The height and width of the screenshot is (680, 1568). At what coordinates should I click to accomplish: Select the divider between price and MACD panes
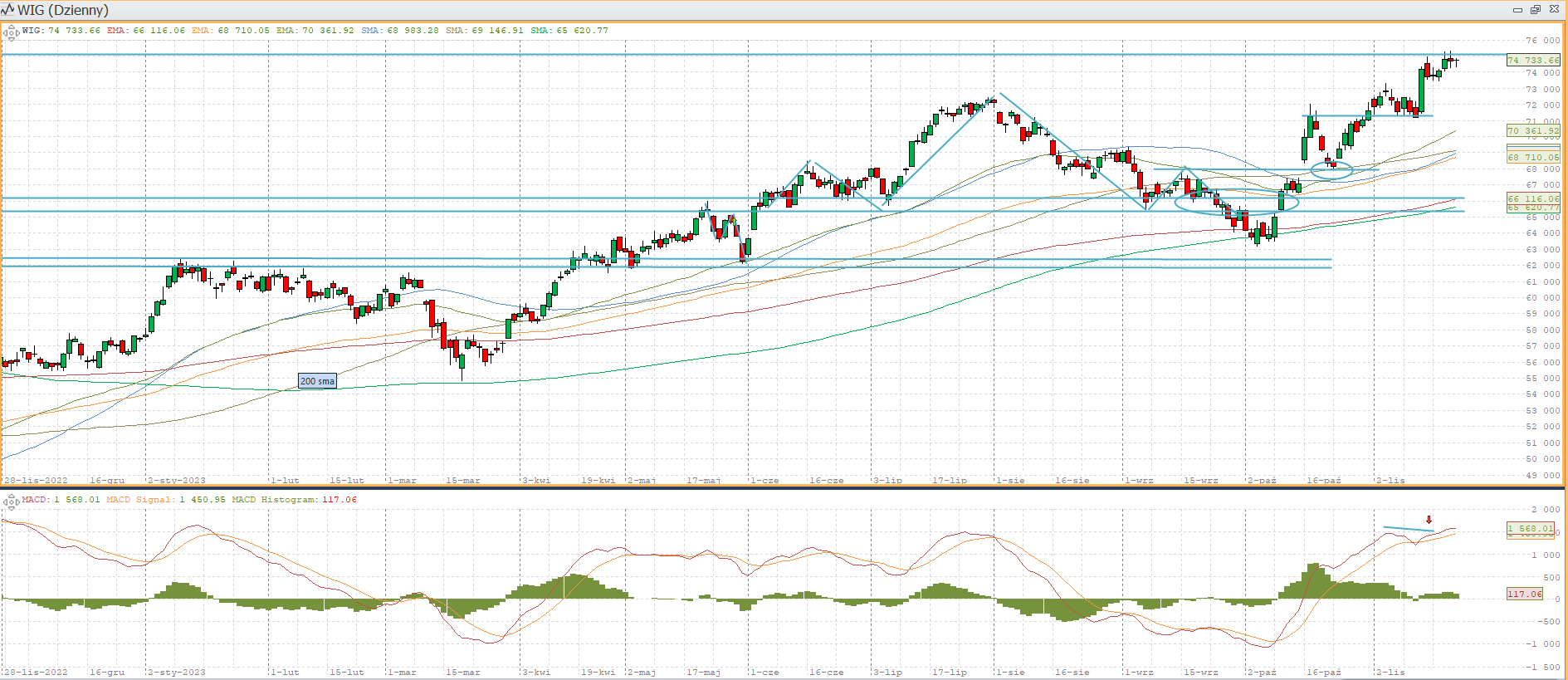pos(784,488)
